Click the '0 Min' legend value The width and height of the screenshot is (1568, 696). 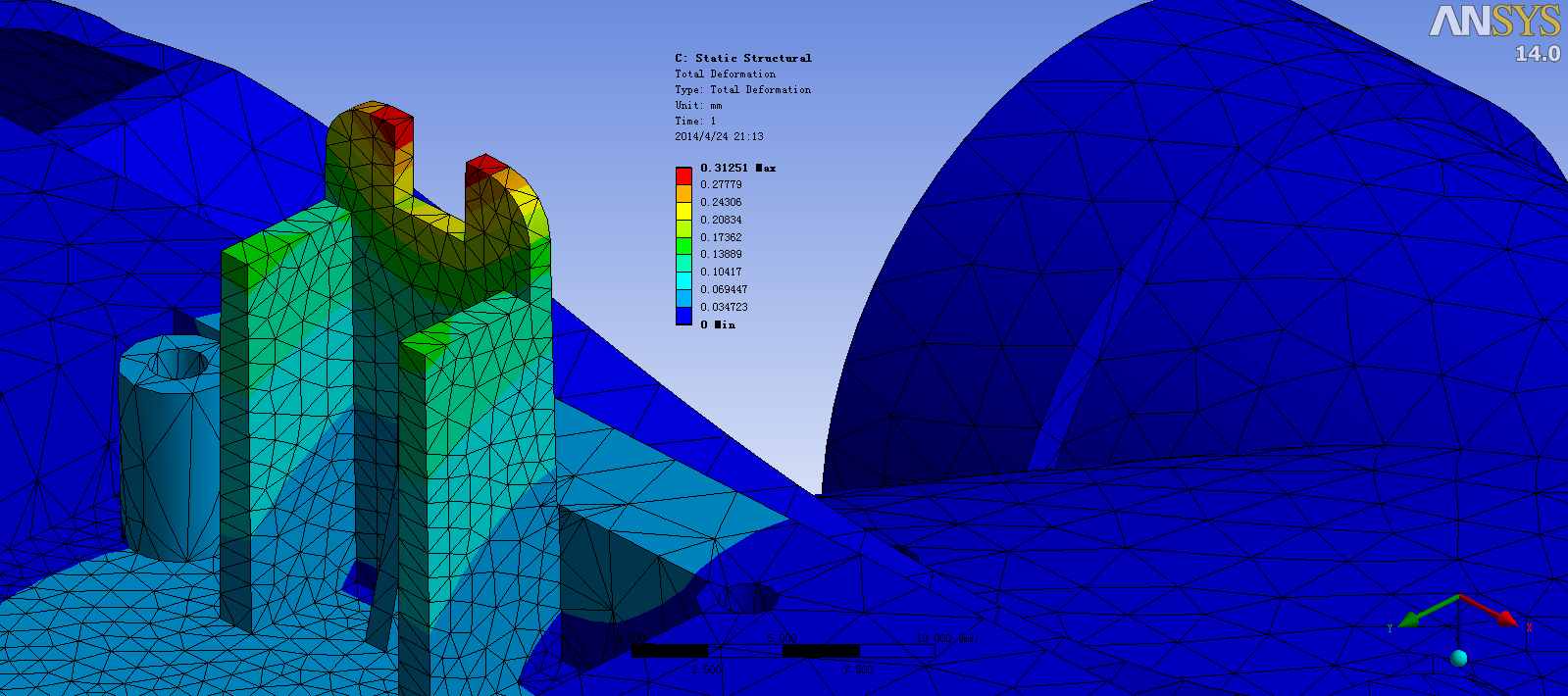point(718,324)
